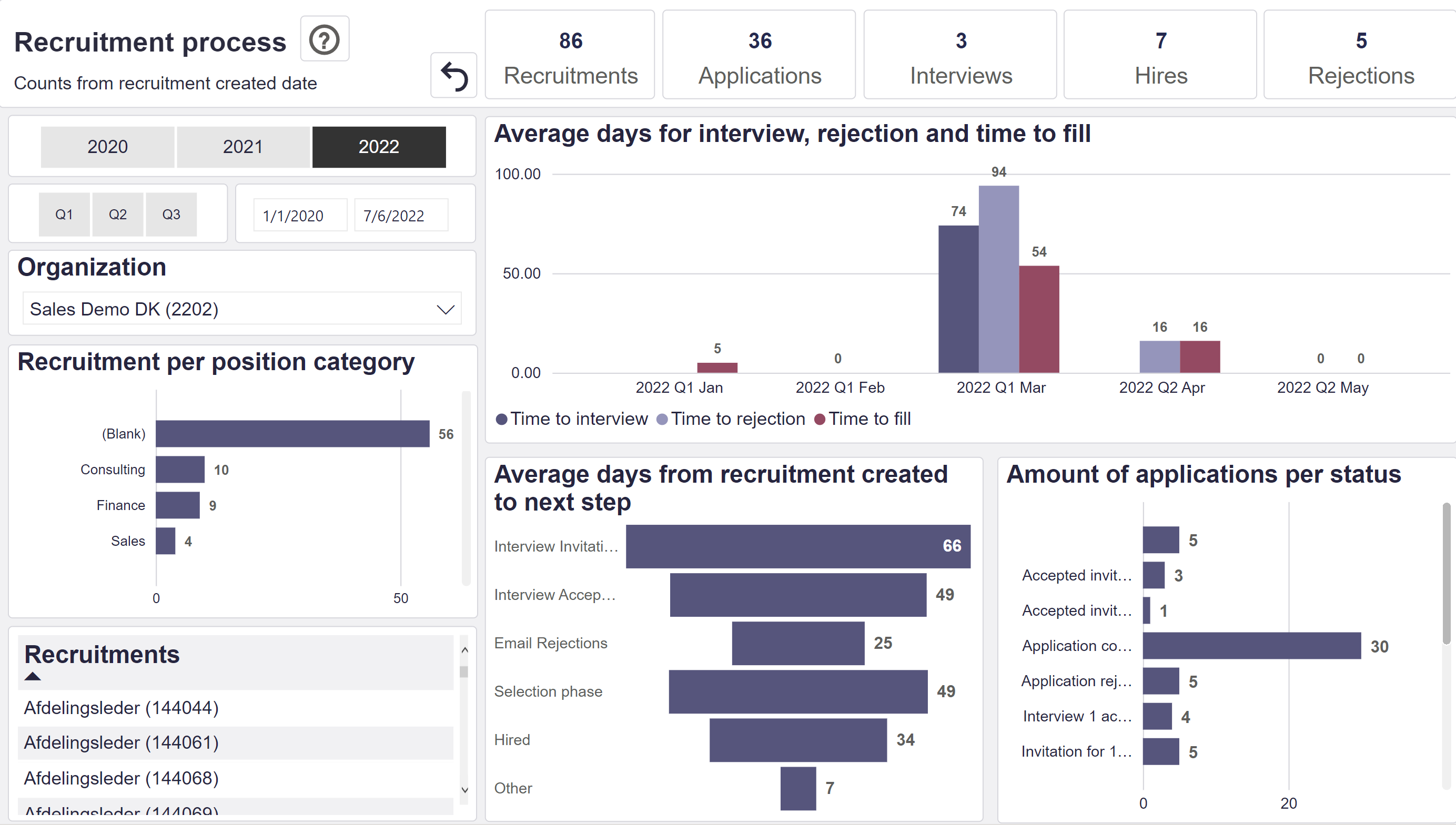Open the Sales Demo DK organization selector
This screenshot has width=1456, height=825.
pos(242,309)
